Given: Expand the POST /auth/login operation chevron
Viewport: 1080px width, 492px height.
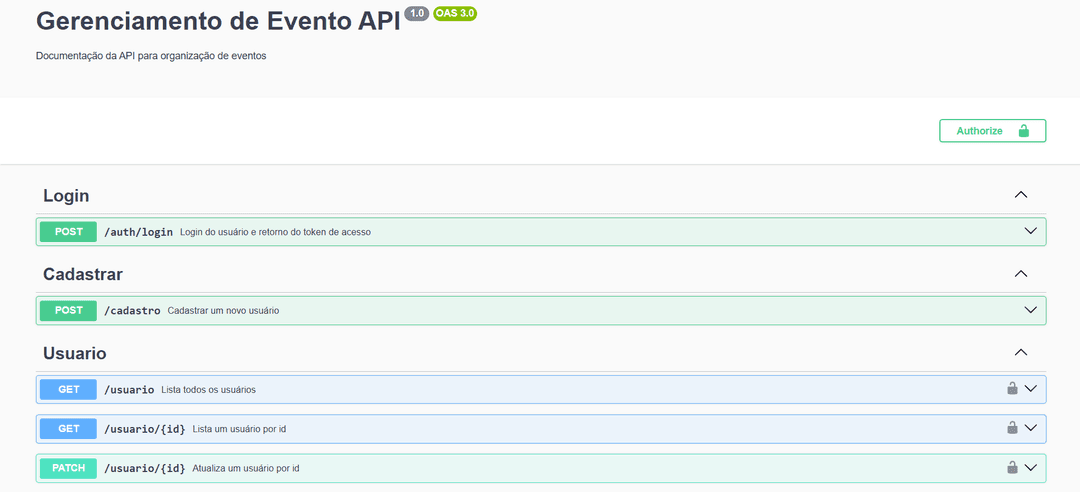Looking at the screenshot, I should pyautogui.click(x=1030, y=232).
